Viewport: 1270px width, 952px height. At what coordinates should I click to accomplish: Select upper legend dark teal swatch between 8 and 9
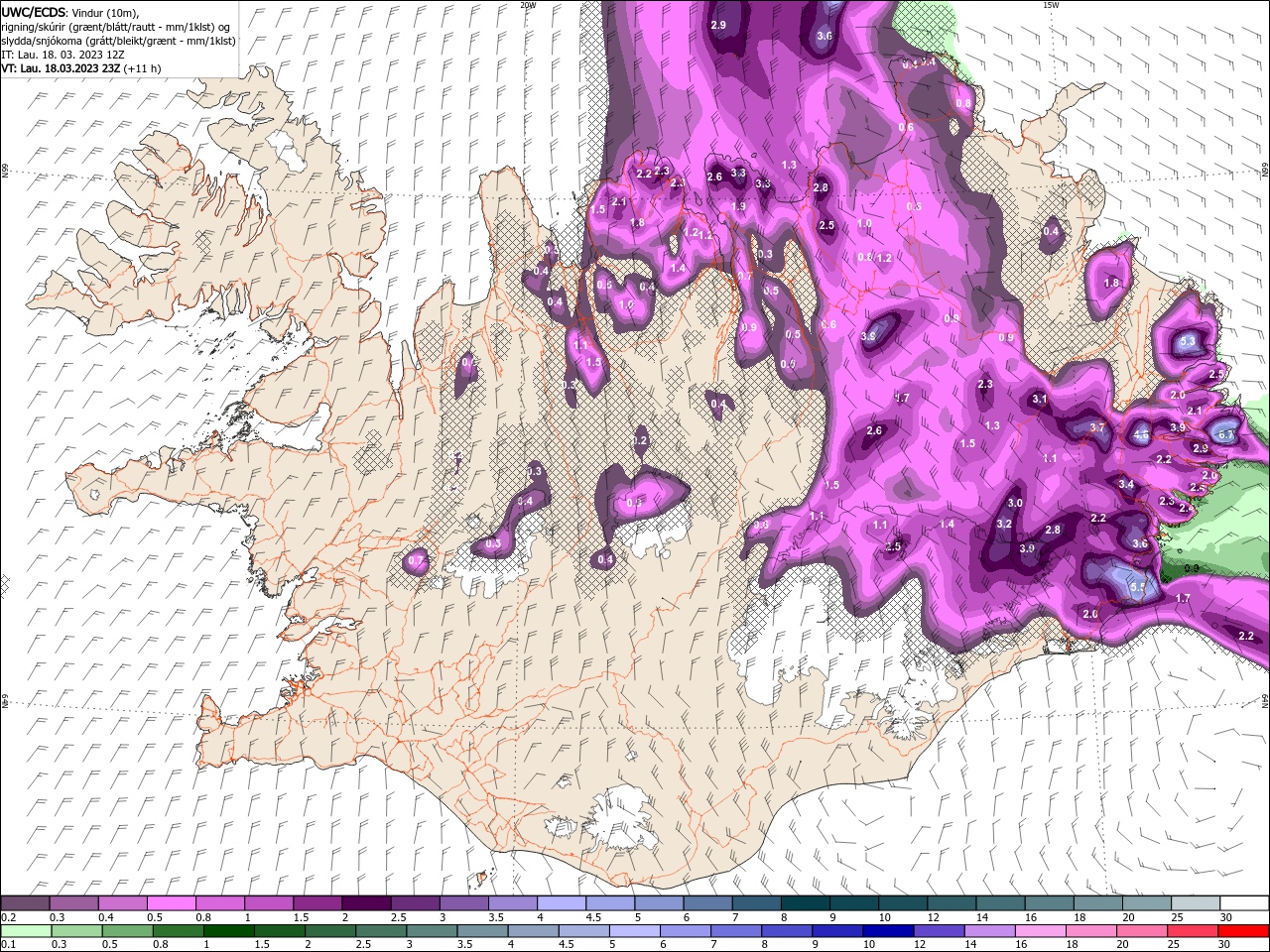coord(806,904)
